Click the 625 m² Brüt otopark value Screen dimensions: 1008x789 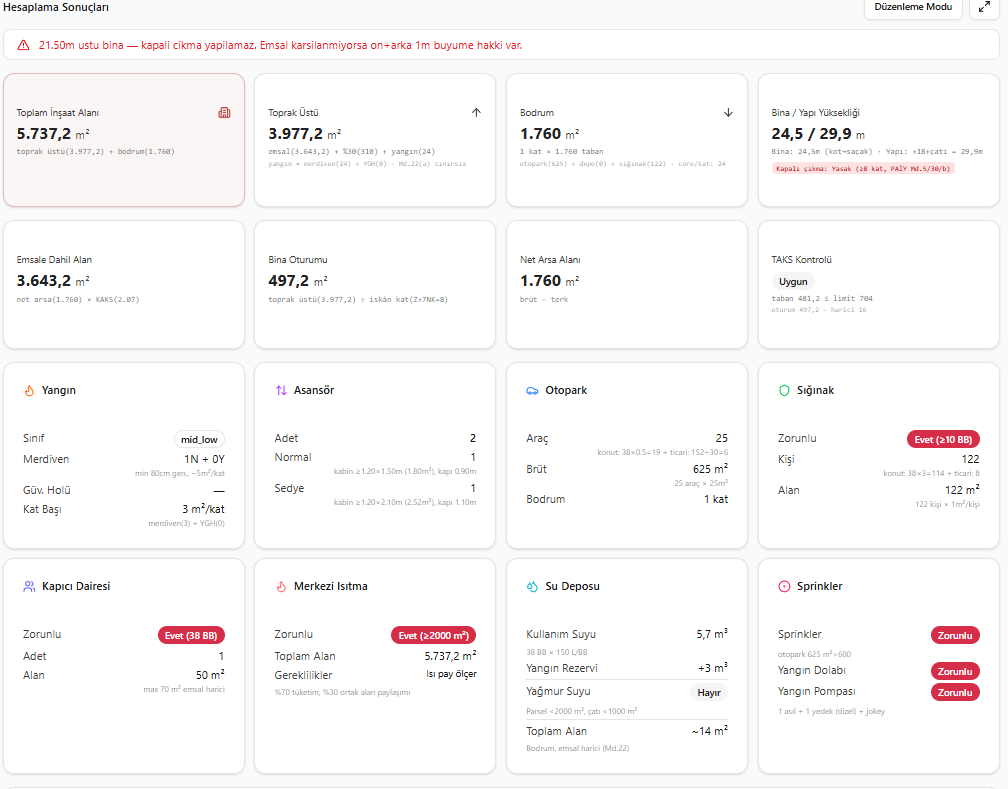tap(710, 469)
